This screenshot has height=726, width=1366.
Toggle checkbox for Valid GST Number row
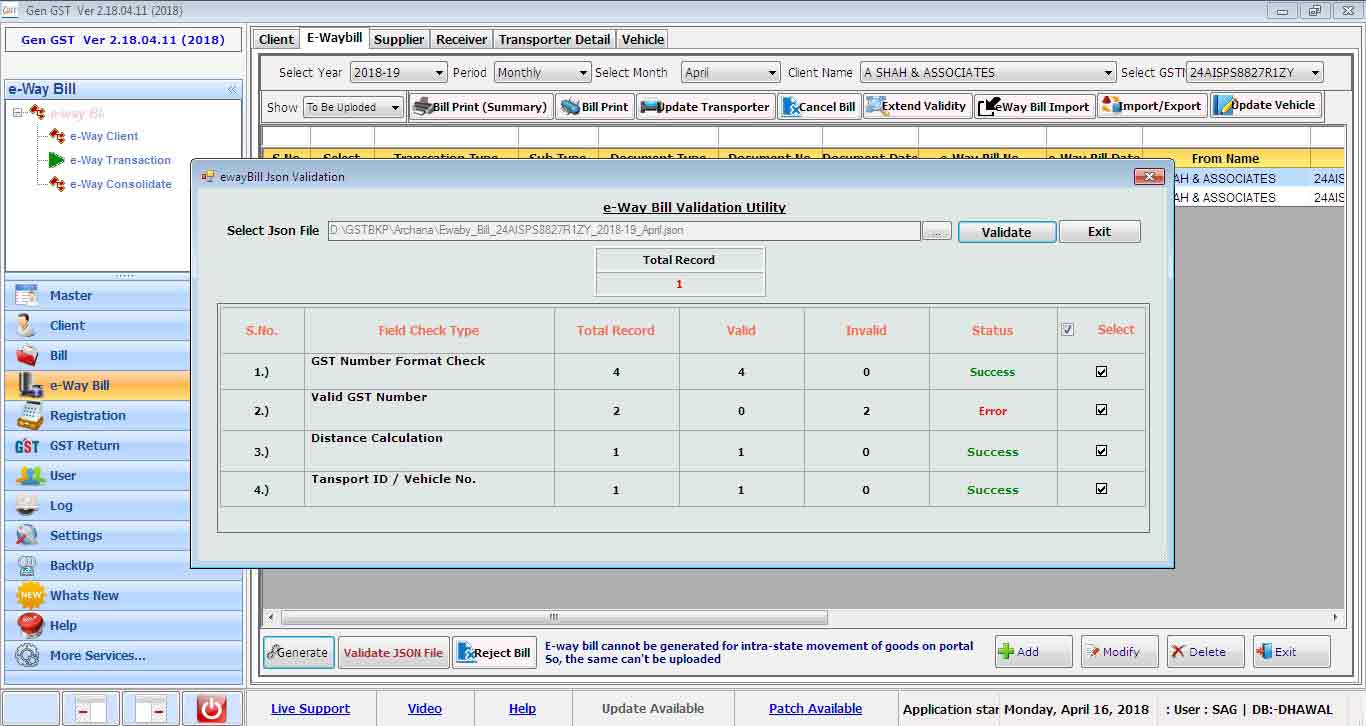pyautogui.click(x=1101, y=410)
